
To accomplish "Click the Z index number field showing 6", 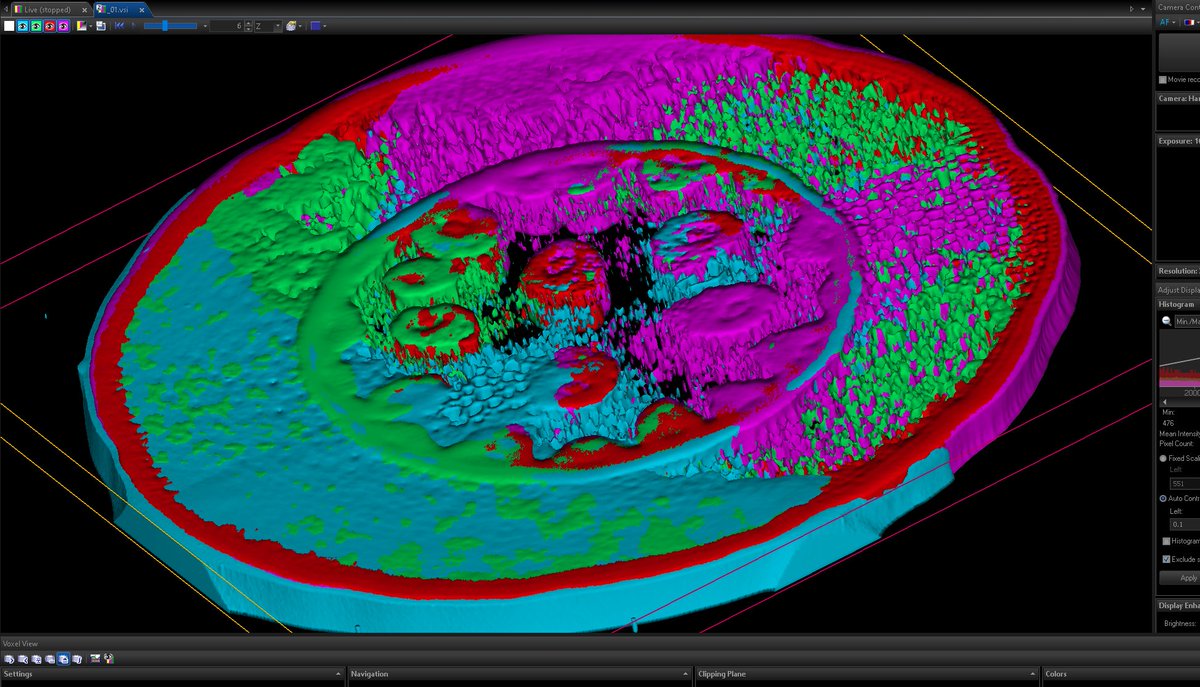I will point(227,26).
